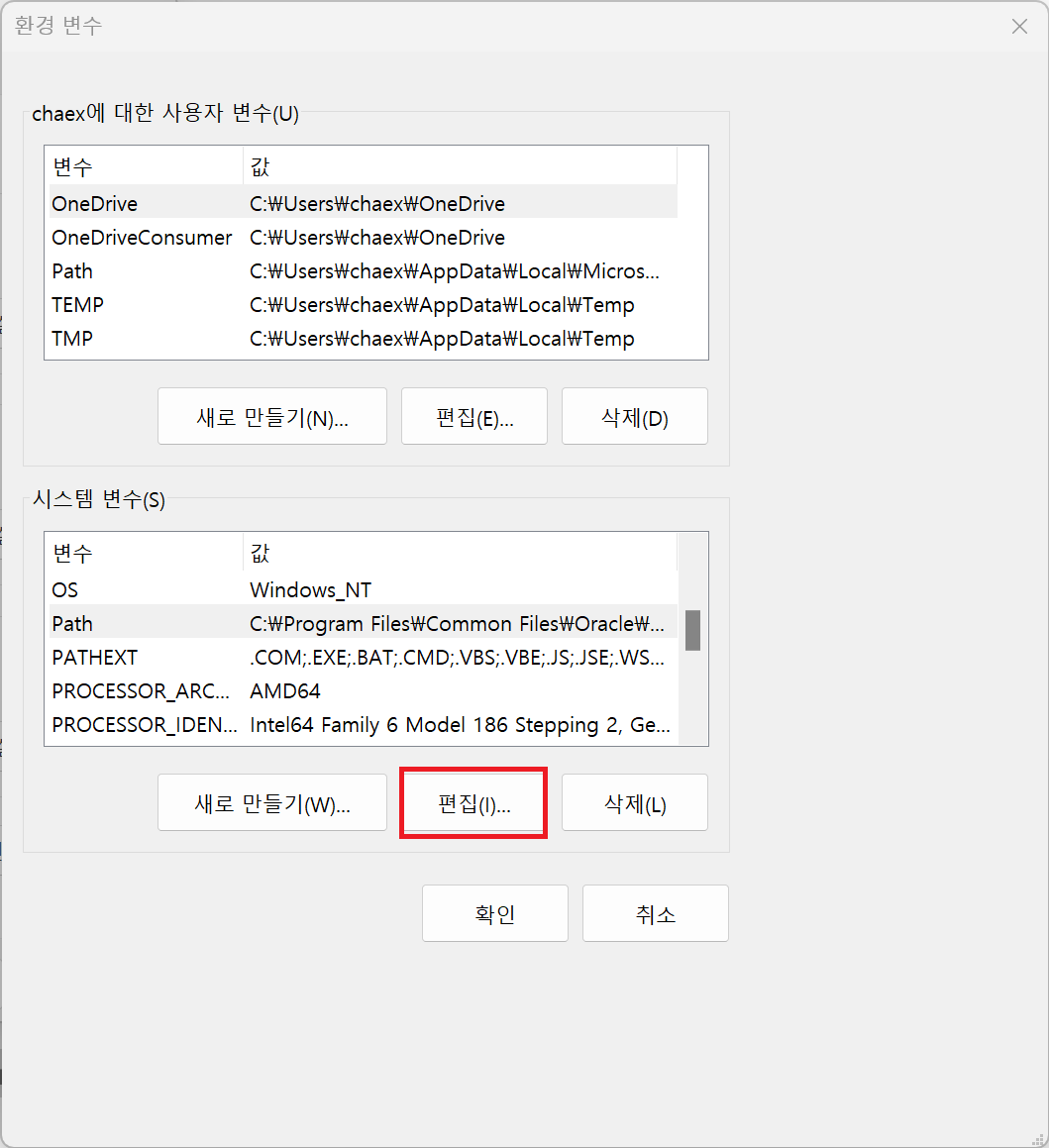Select the PROCESSOR_IDEN... system variable row

tap(364, 725)
